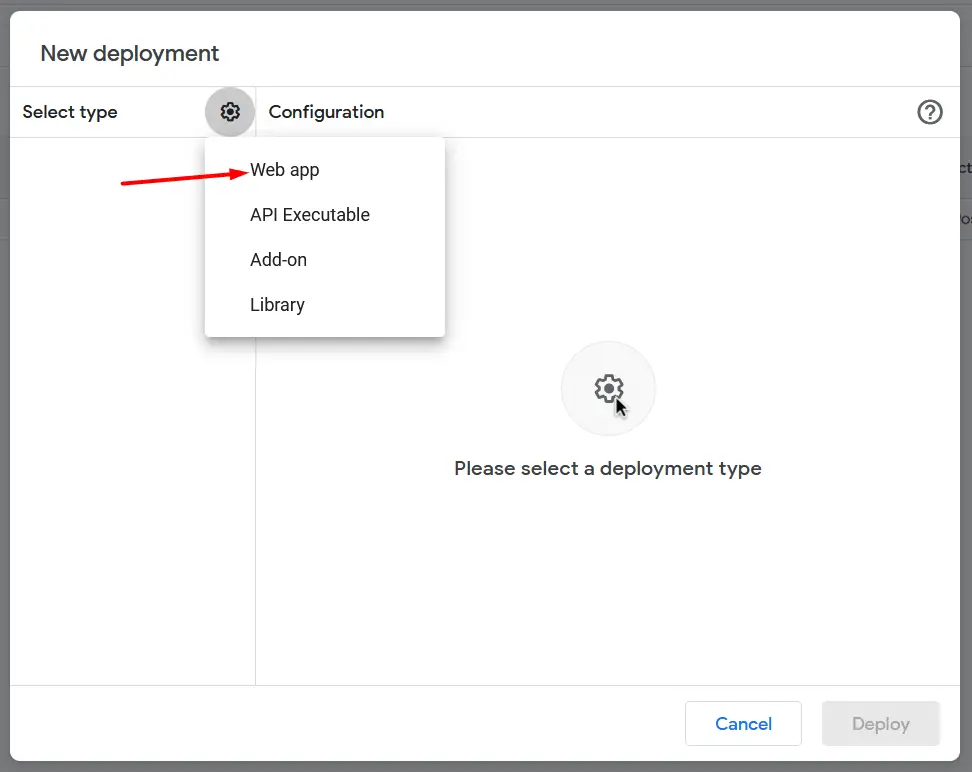The height and width of the screenshot is (772, 972).
Task: Click the gear icon beside Select type
Action: [230, 112]
